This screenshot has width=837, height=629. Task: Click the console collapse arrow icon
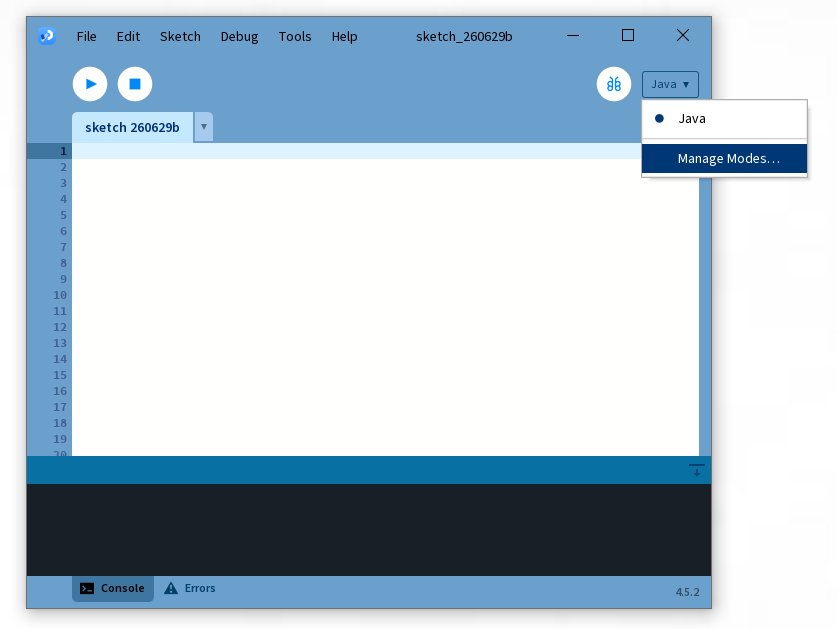tap(696, 470)
